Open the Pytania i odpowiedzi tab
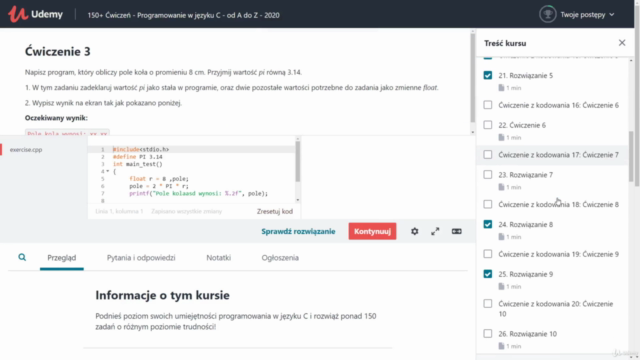The width and height of the screenshot is (640, 360). coord(141,258)
